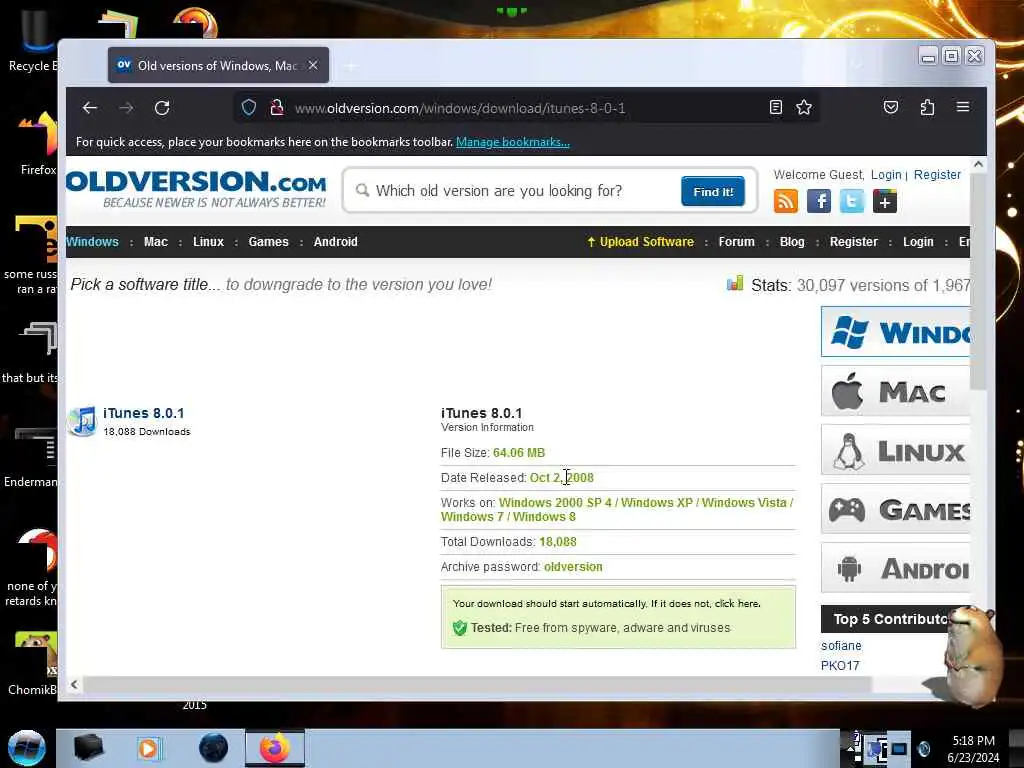The image size is (1024, 768).
Task: Open the Facebook icon link
Action: (819, 201)
